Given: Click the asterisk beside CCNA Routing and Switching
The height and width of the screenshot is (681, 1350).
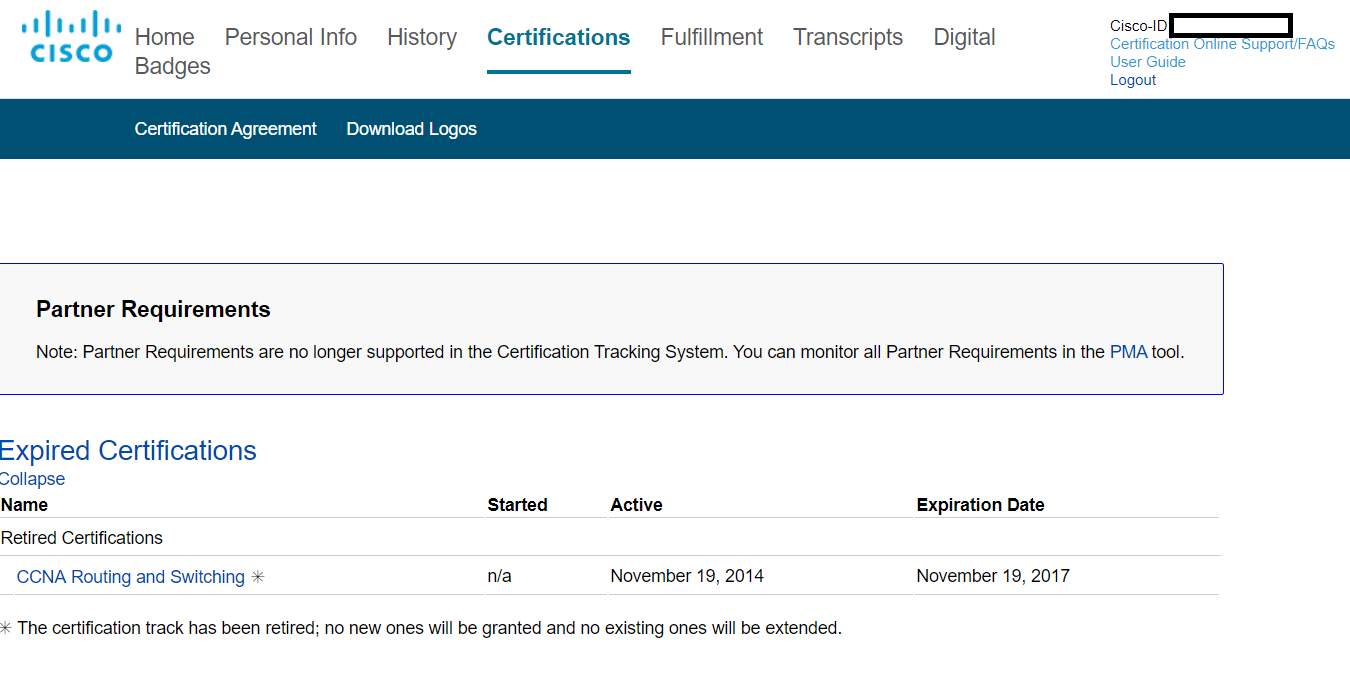Looking at the screenshot, I should click(x=258, y=577).
